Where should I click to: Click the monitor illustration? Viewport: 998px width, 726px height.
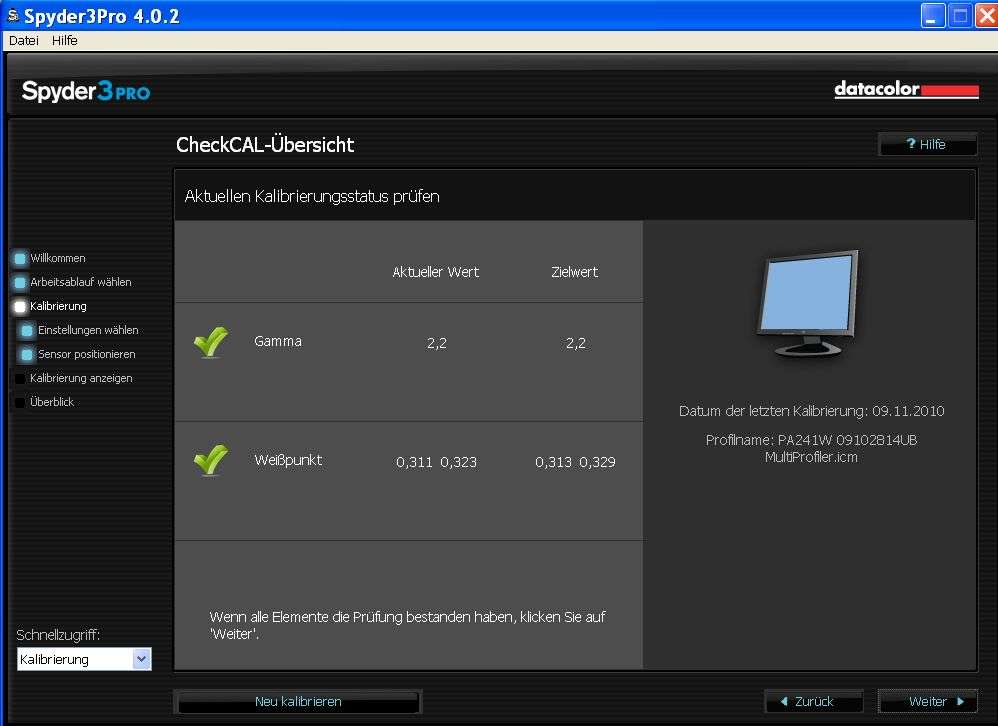pyautogui.click(x=809, y=303)
